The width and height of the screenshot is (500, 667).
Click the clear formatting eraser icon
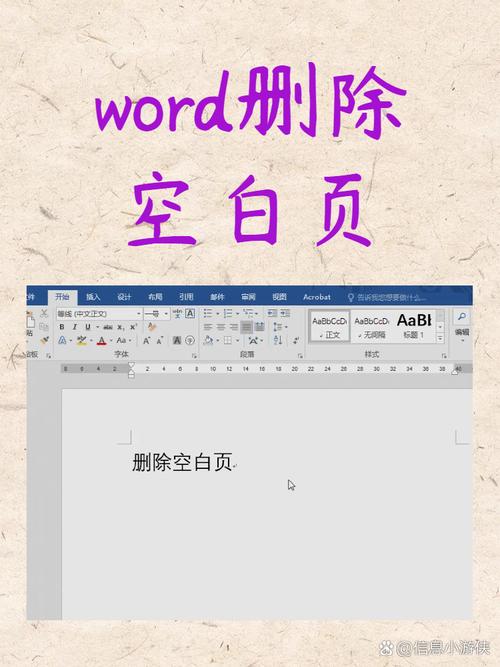152,327
